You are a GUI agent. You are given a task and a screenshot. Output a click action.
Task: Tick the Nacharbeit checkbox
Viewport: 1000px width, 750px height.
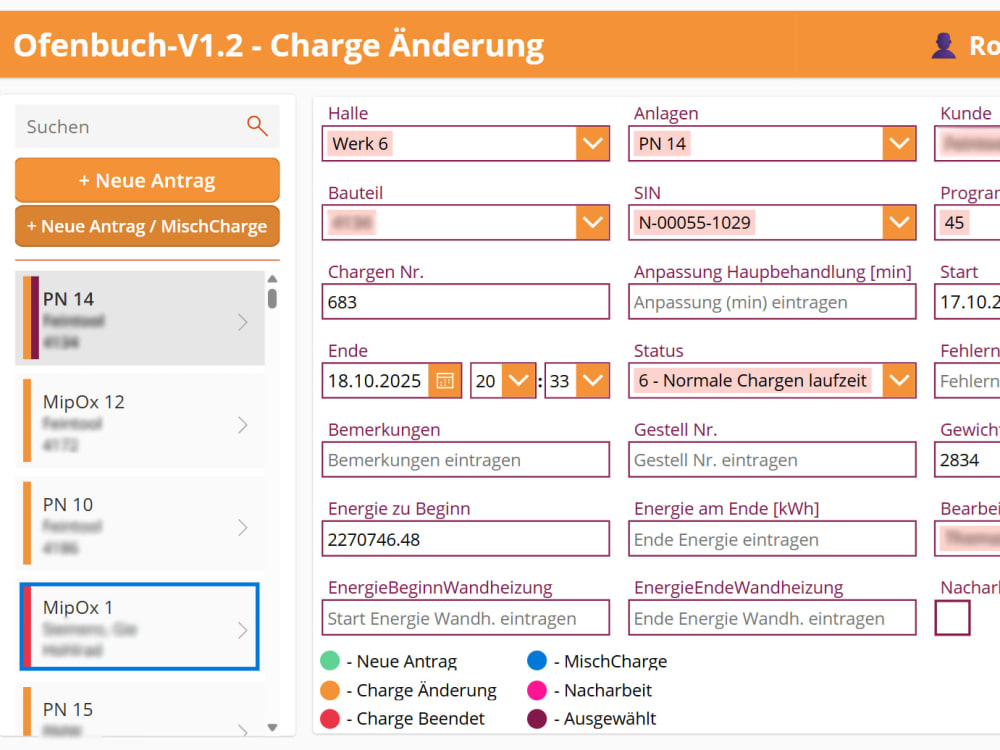coord(952,617)
